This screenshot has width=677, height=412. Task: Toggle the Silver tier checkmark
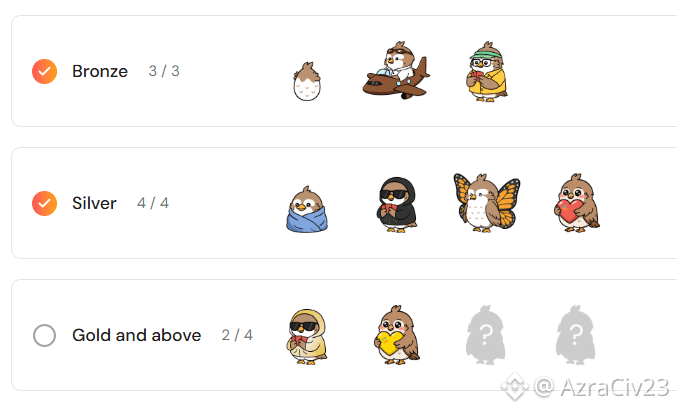point(44,203)
